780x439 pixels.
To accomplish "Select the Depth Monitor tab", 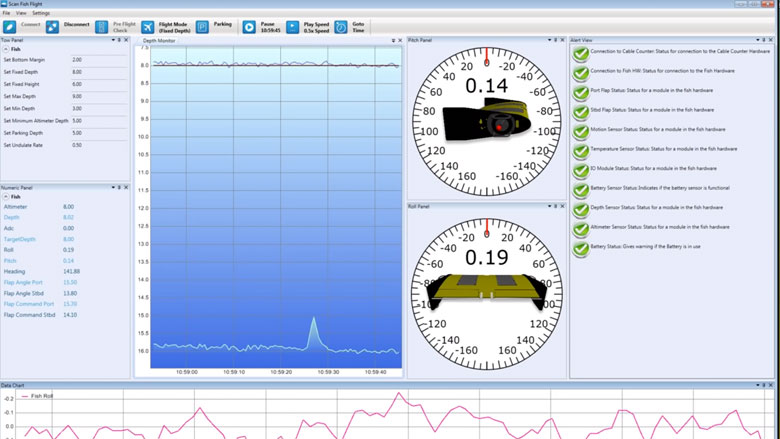I will pyautogui.click(x=159, y=41).
